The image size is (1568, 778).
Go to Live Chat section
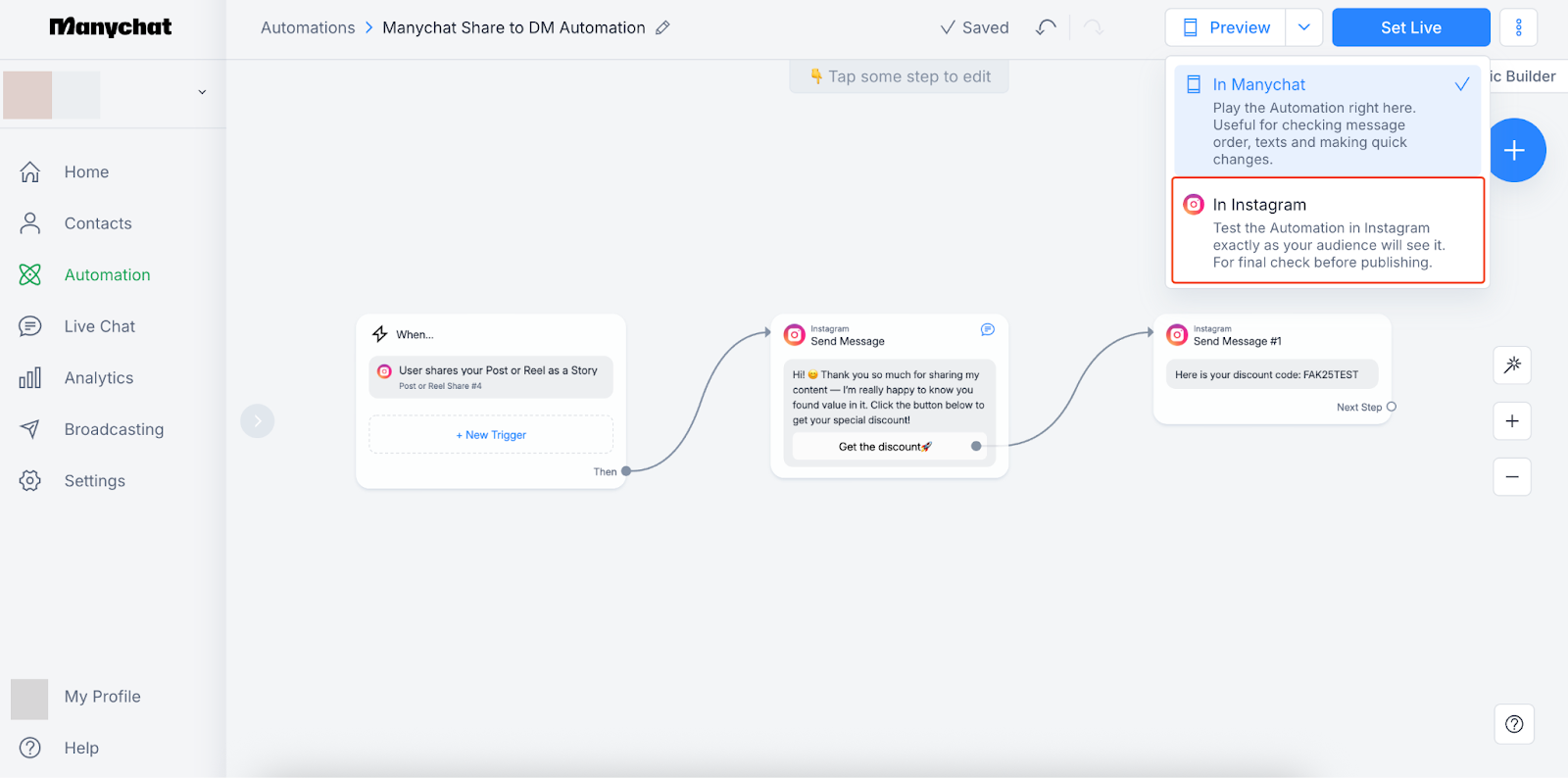(x=99, y=326)
